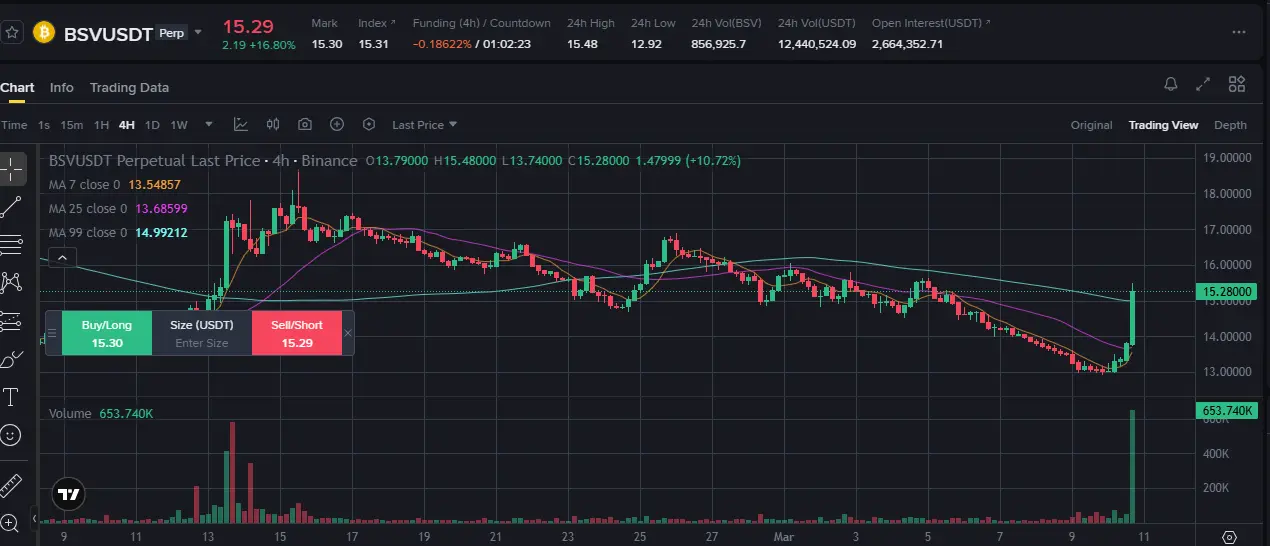Screen dimensions: 1270x546
Task: Expand chart to fullscreen with arrows icon
Action: click(x=1204, y=85)
